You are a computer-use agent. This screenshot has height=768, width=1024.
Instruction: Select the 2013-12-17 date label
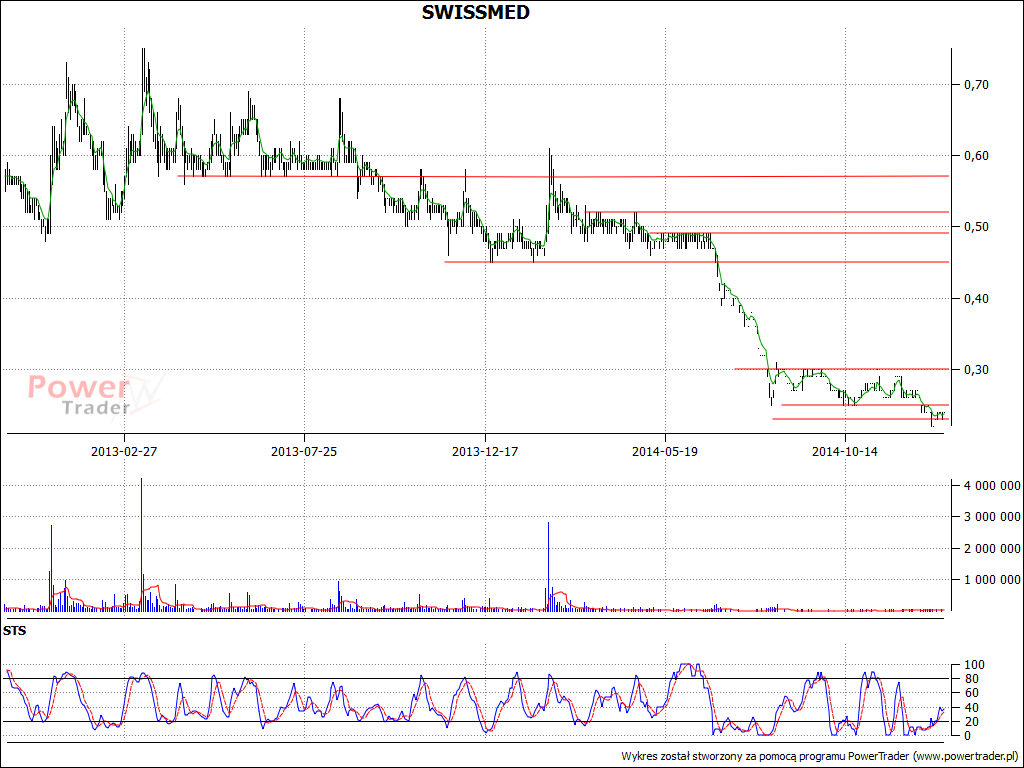click(485, 451)
